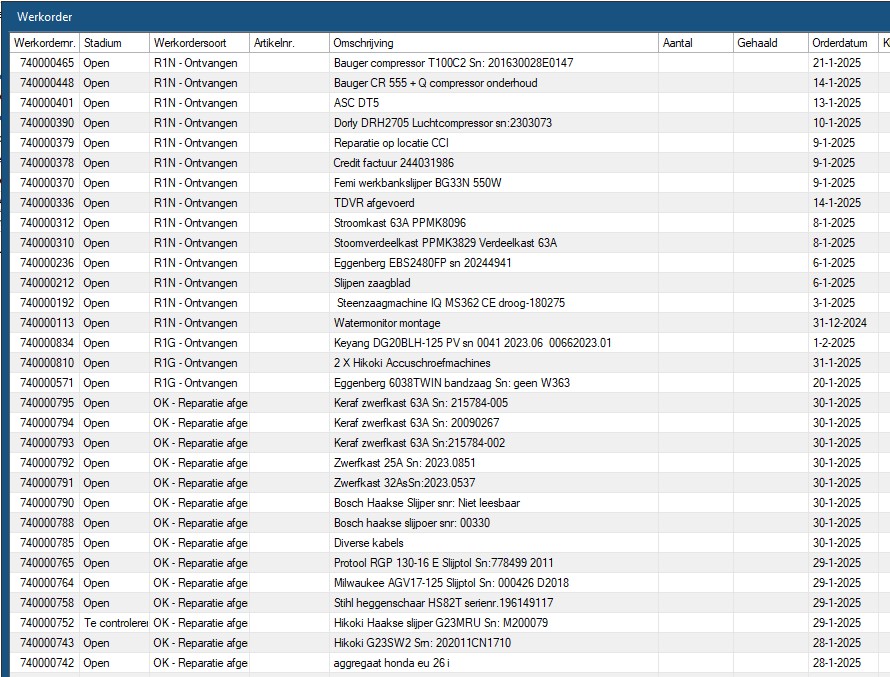Click 'Stroomkast 63A PPMK8096' description
The image size is (890, 677).
tap(400, 223)
